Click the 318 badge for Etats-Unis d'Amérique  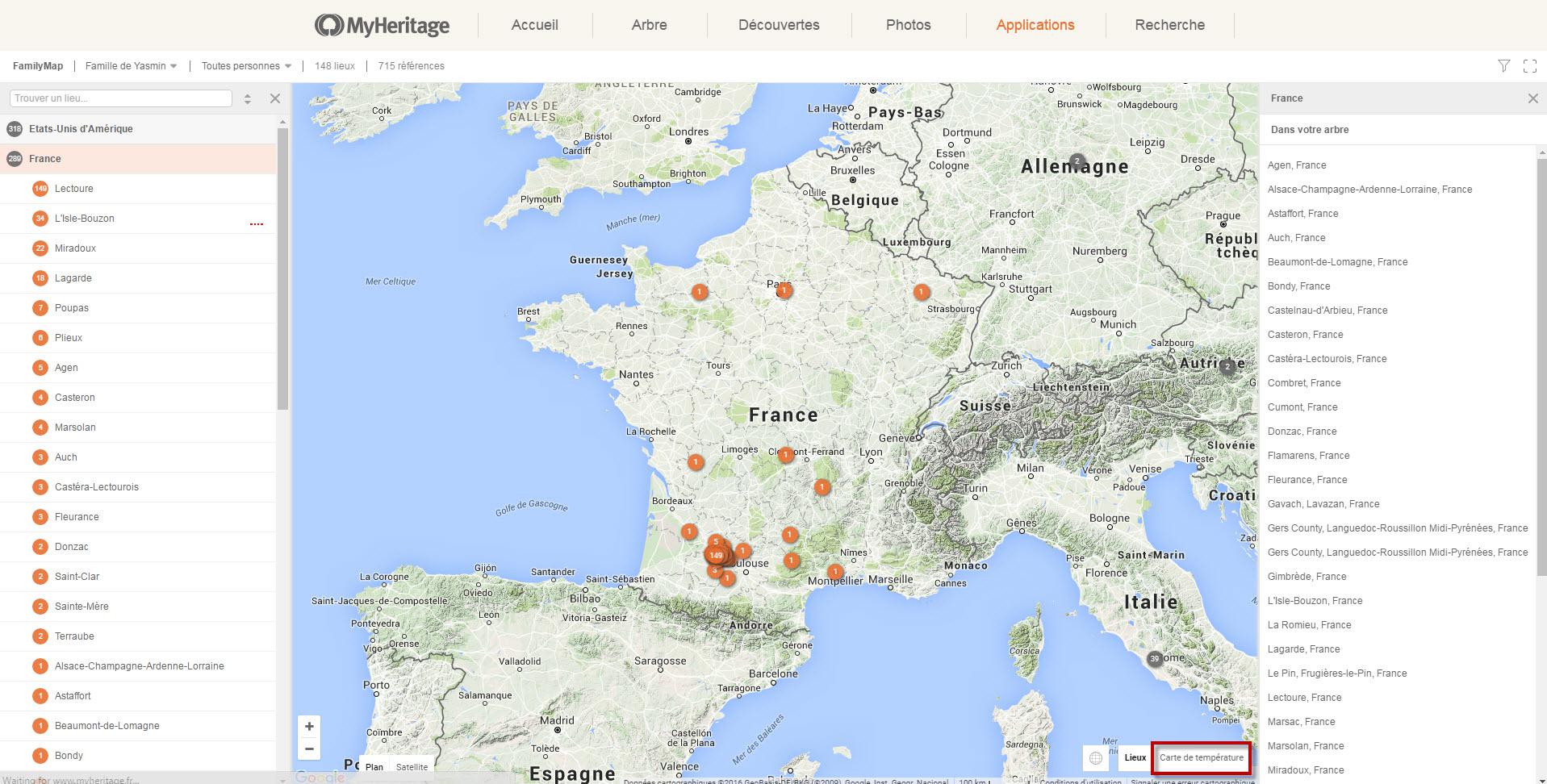(x=15, y=129)
